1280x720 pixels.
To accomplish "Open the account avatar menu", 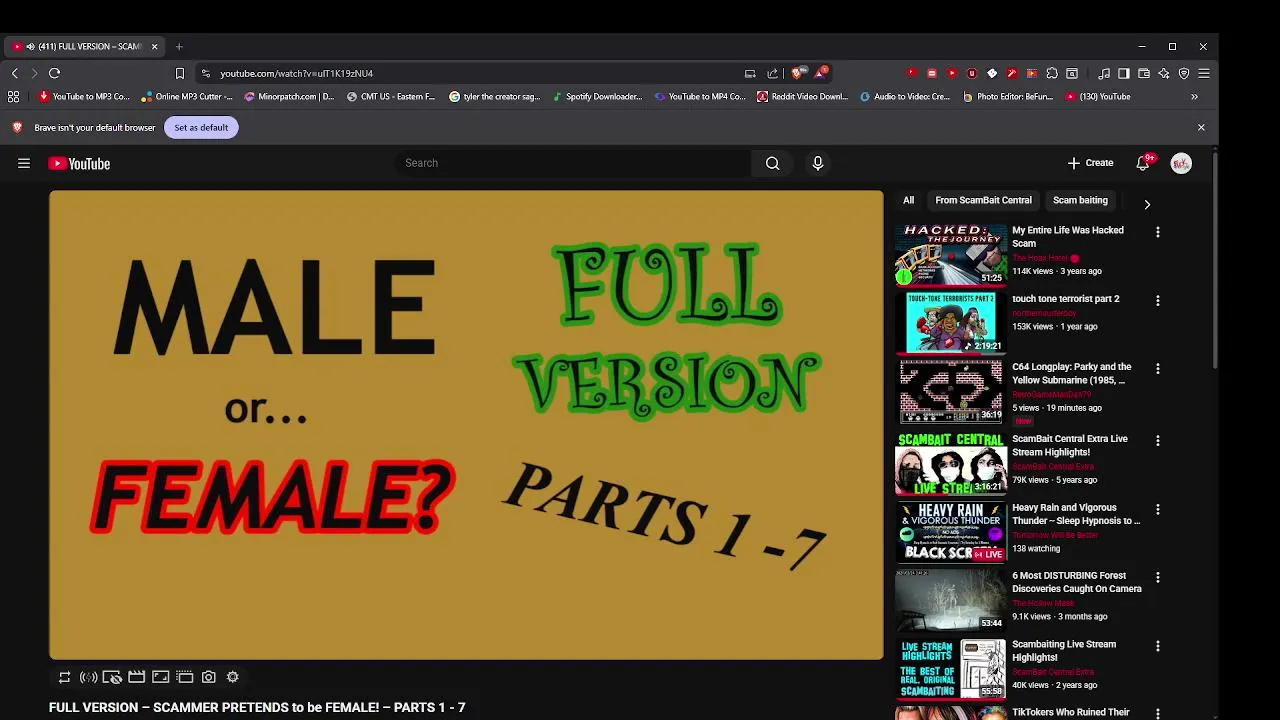I will click(1181, 163).
